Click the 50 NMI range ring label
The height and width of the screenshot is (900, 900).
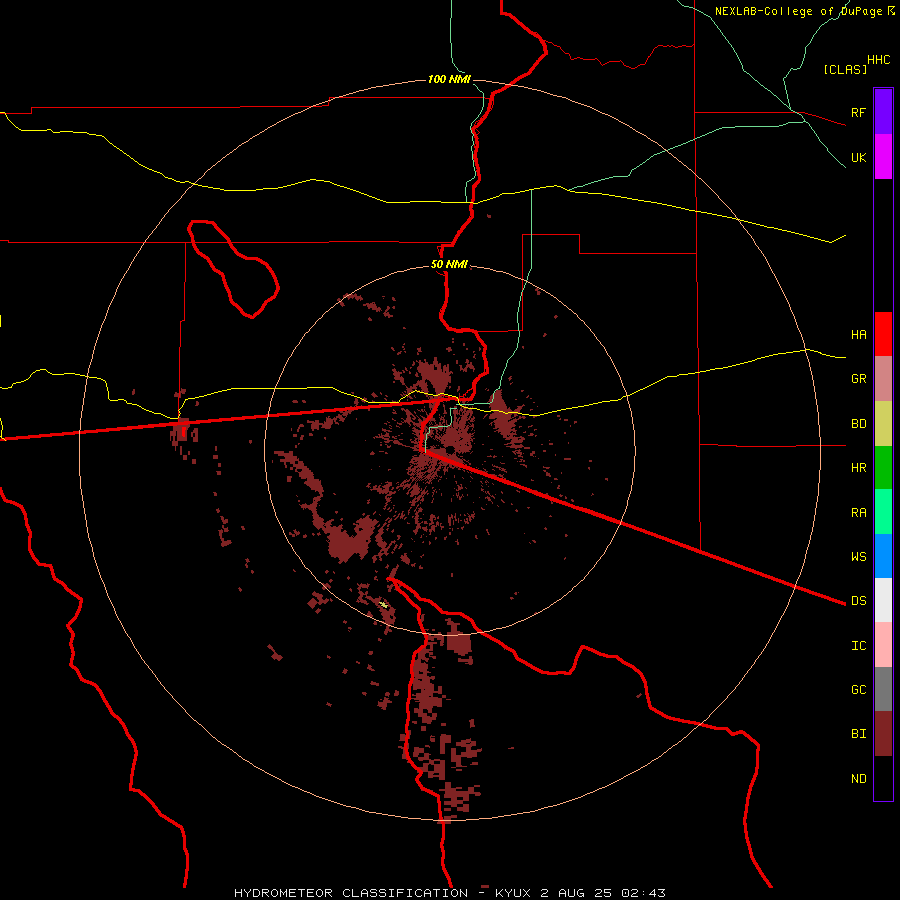pyautogui.click(x=449, y=264)
